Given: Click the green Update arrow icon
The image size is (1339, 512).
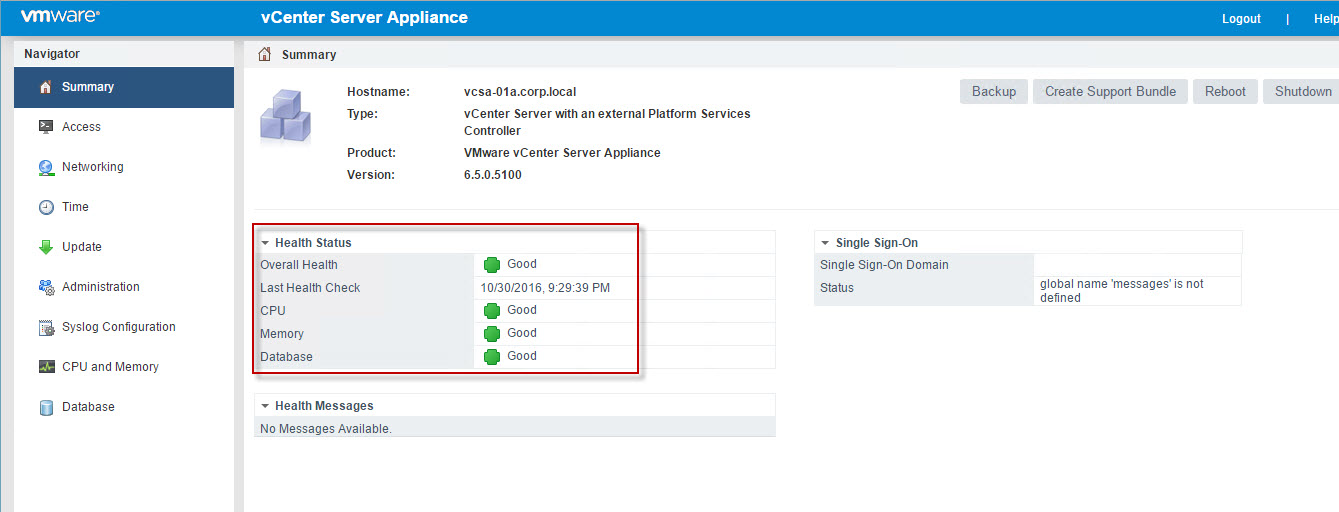Looking at the screenshot, I should [x=45, y=247].
